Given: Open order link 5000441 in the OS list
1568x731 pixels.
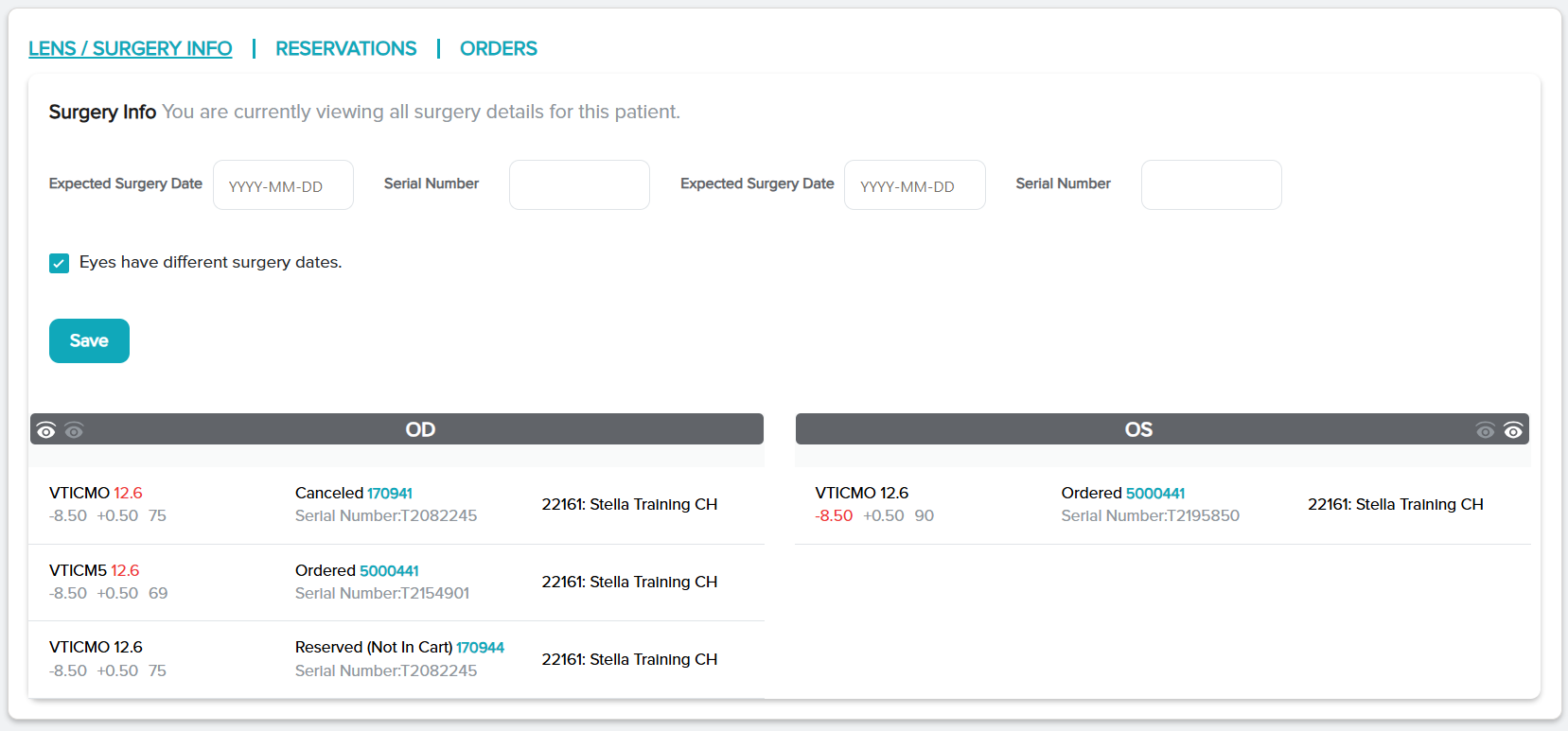Looking at the screenshot, I should coord(1154,493).
